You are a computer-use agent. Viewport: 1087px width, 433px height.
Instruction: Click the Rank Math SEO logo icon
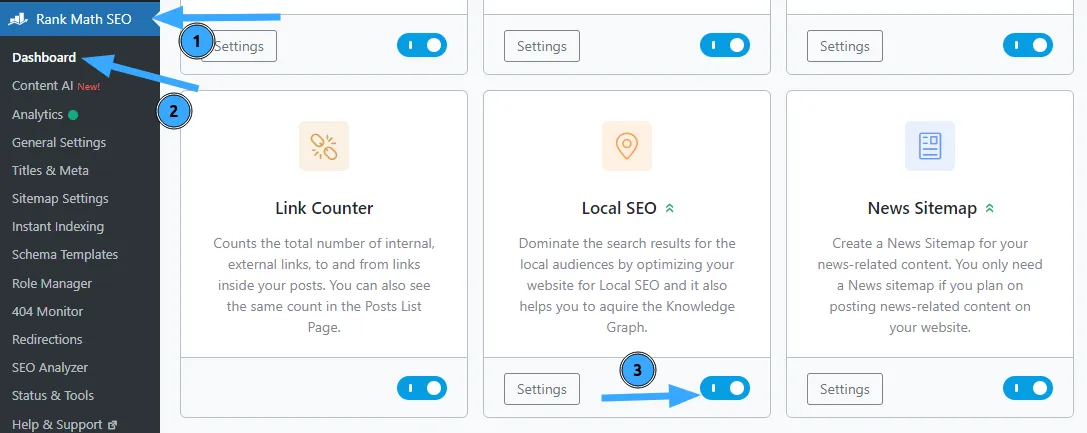coord(18,19)
